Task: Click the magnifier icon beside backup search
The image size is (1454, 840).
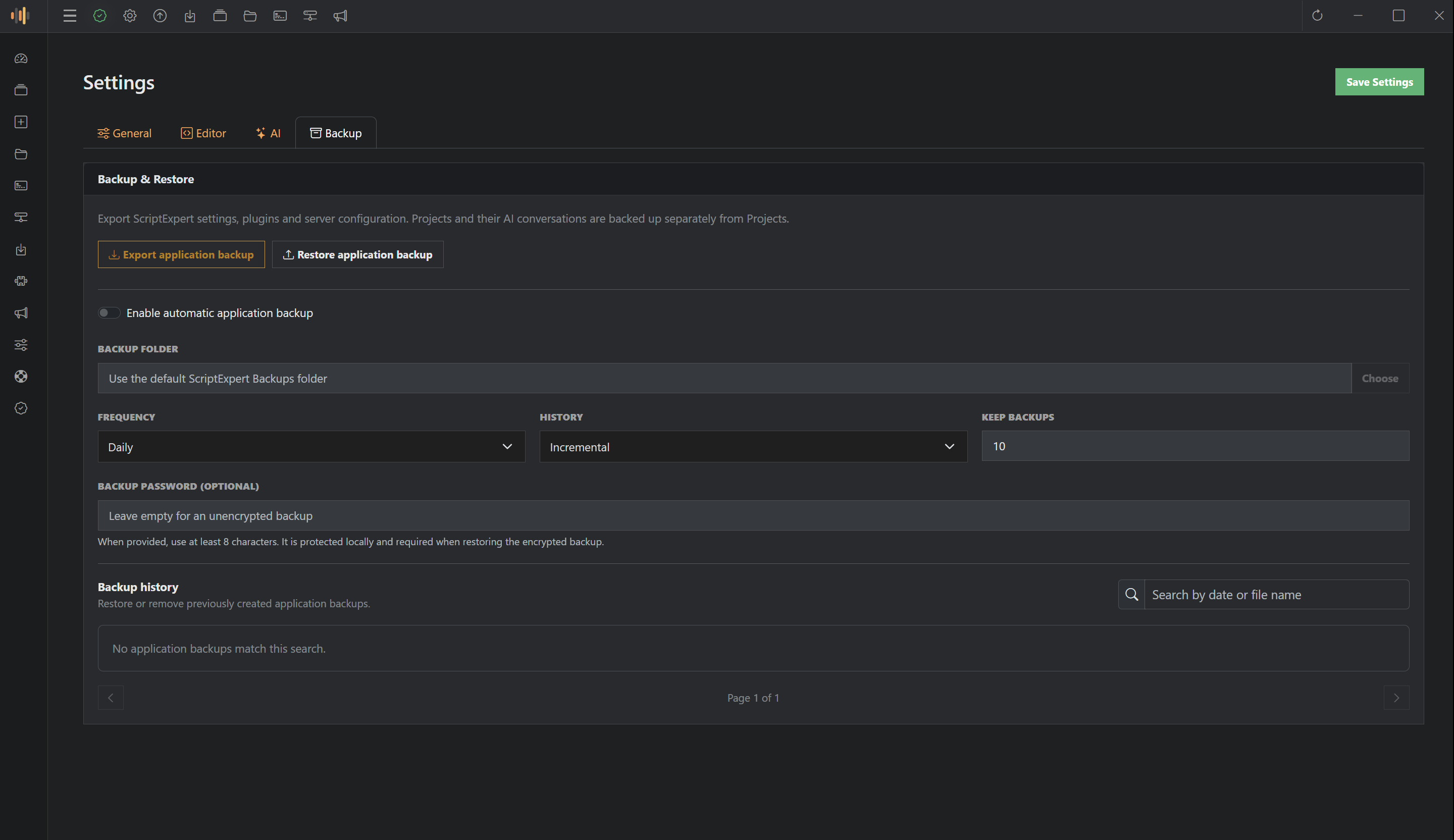Action: coord(1131,594)
